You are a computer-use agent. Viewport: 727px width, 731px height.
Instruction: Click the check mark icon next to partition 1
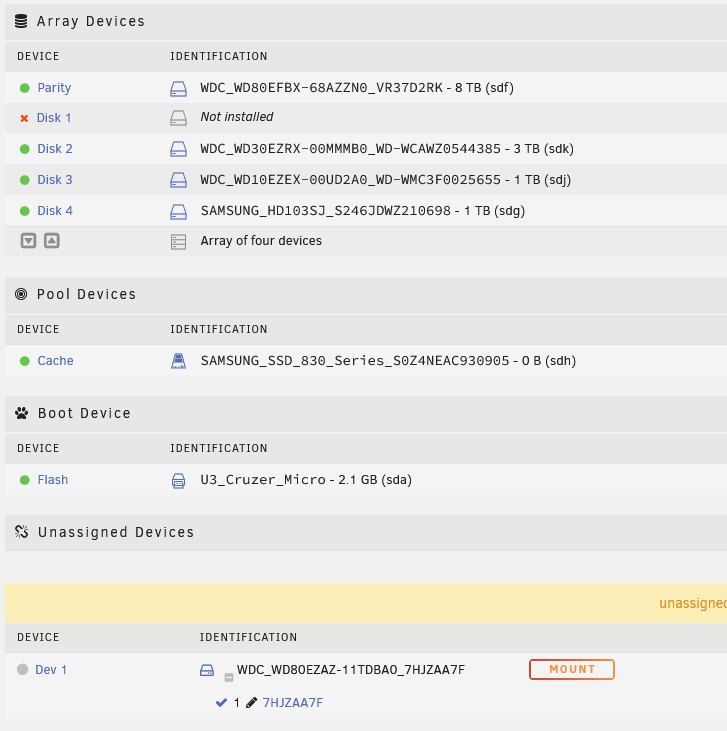pyautogui.click(x=221, y=703)
